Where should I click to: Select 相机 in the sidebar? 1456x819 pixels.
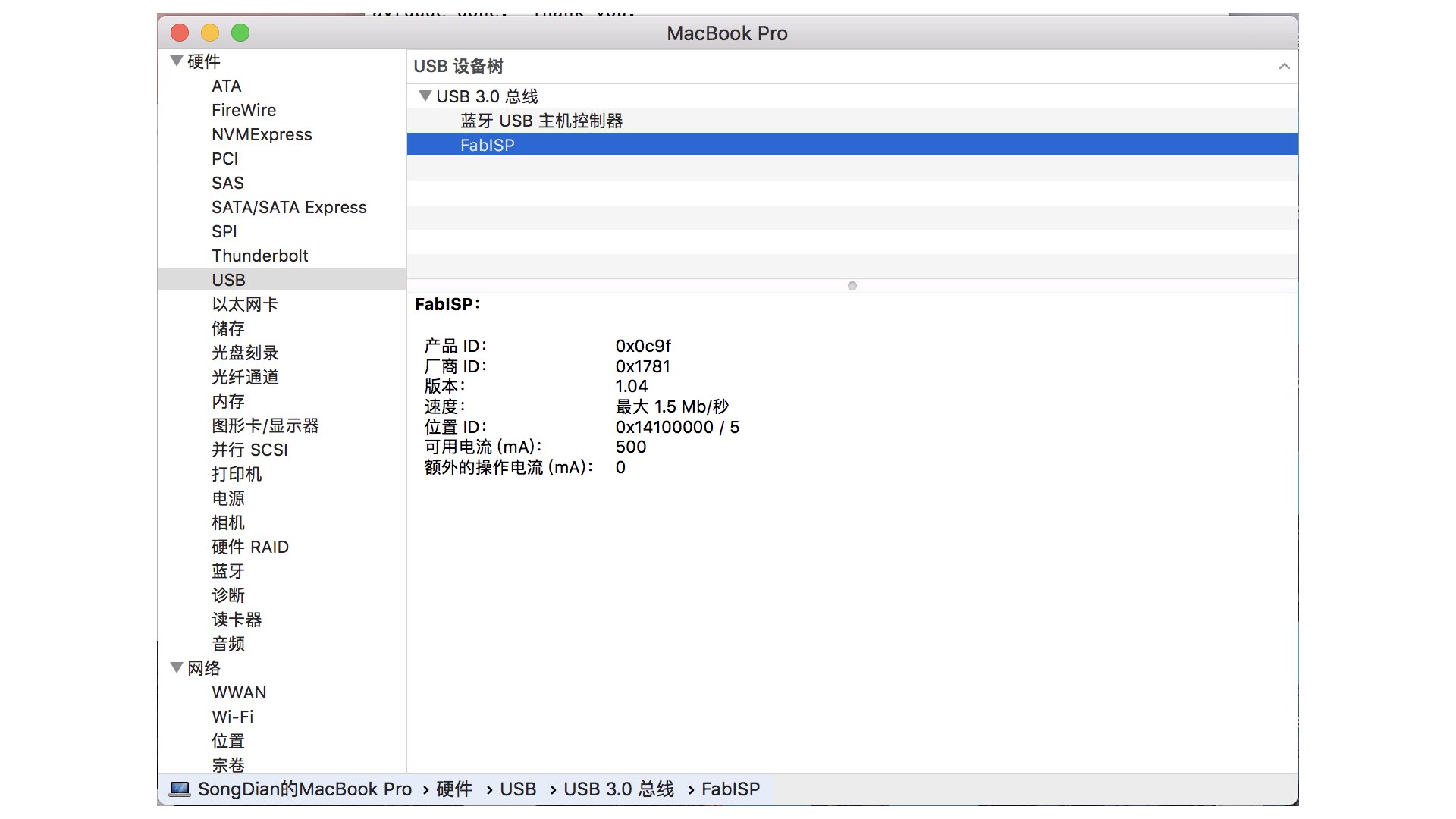tap(228, 522)
